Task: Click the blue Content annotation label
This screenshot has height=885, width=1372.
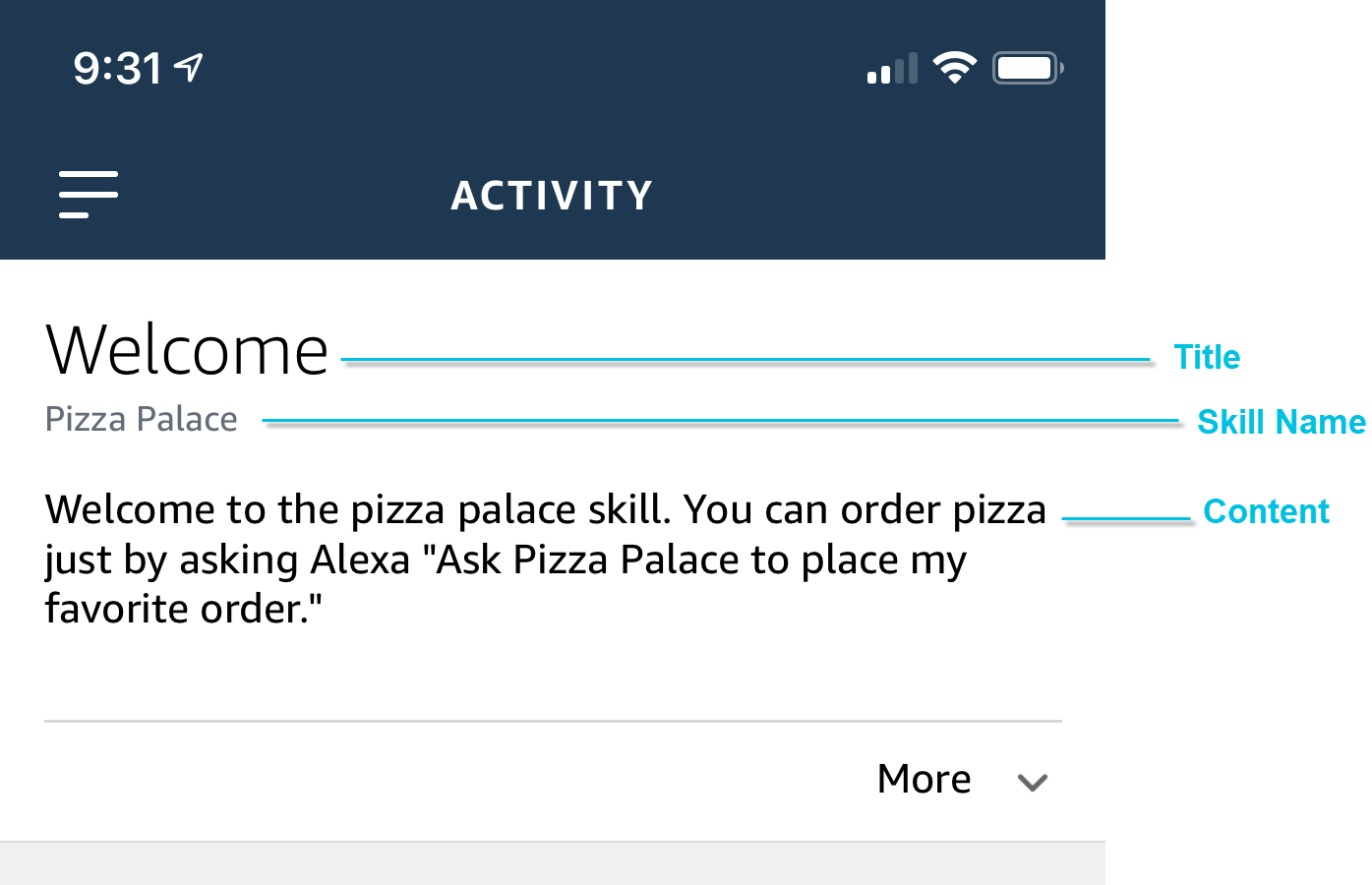Action: click(x=1266, y=511)
